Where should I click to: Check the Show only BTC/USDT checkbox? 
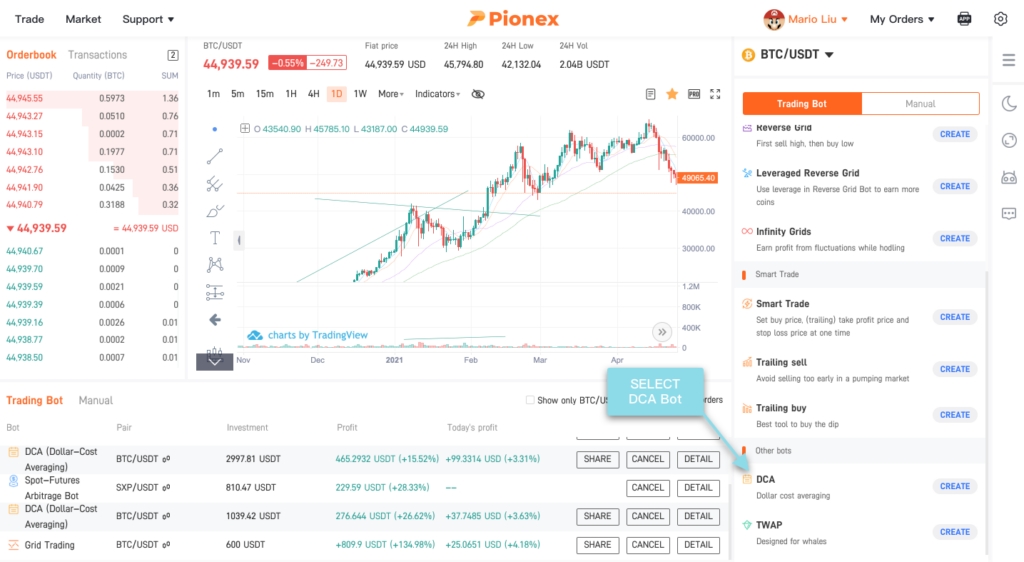pyautogui.click(x=530, y=401)
